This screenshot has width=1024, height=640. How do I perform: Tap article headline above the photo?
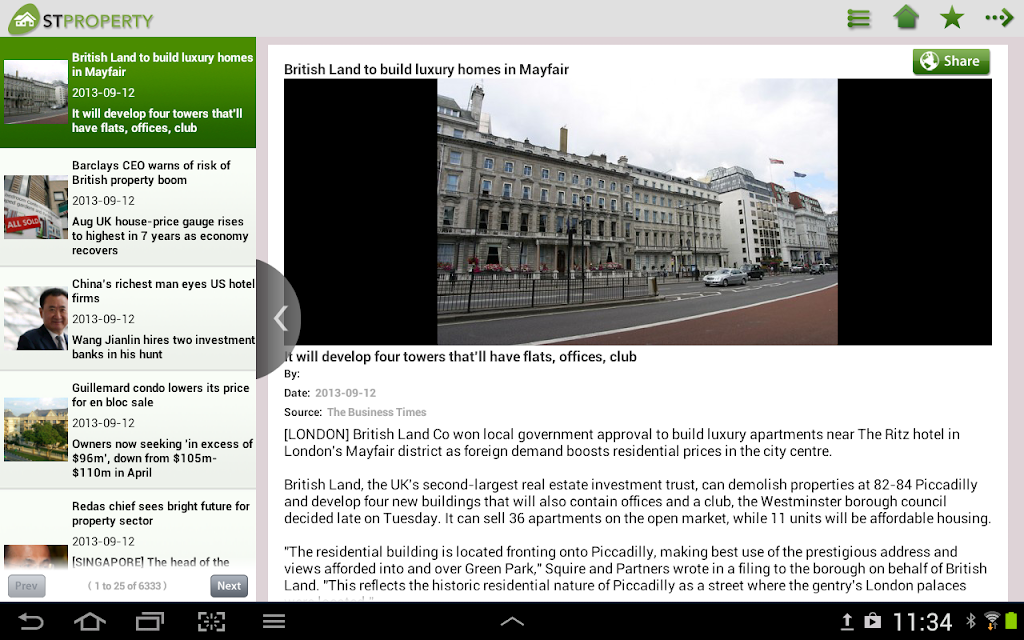coord(426,69)
